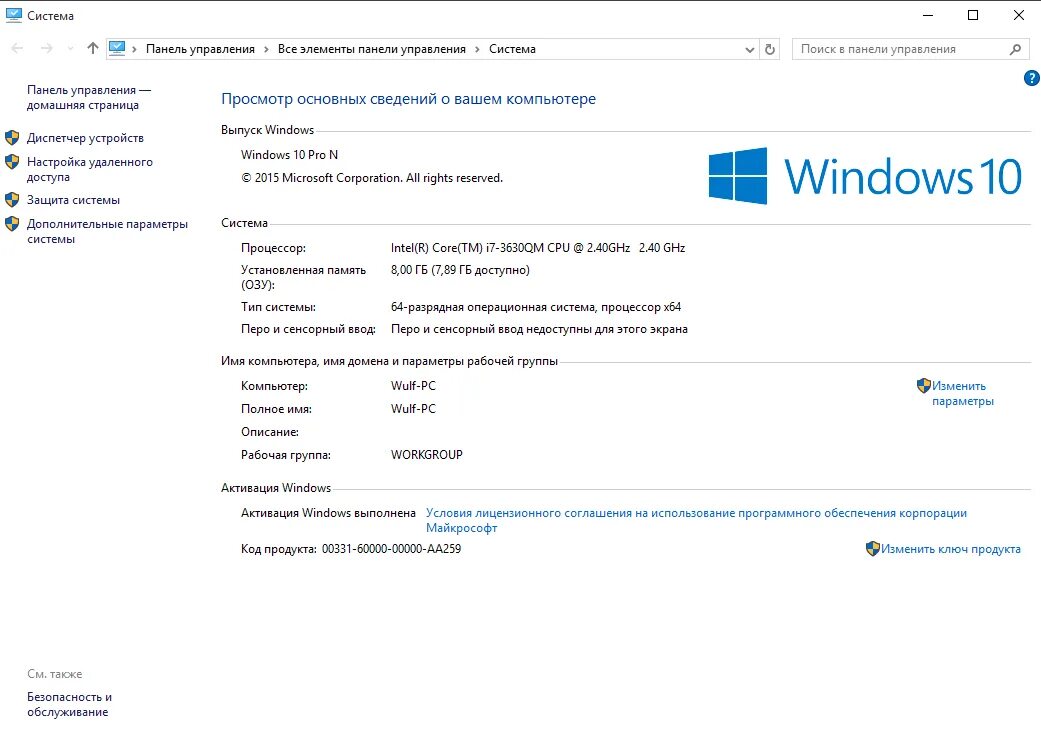Image resolution: width=1041 pixels, height=739 pixels.
Task: Go back with the left arrow button
Action: tap(17, 48)
